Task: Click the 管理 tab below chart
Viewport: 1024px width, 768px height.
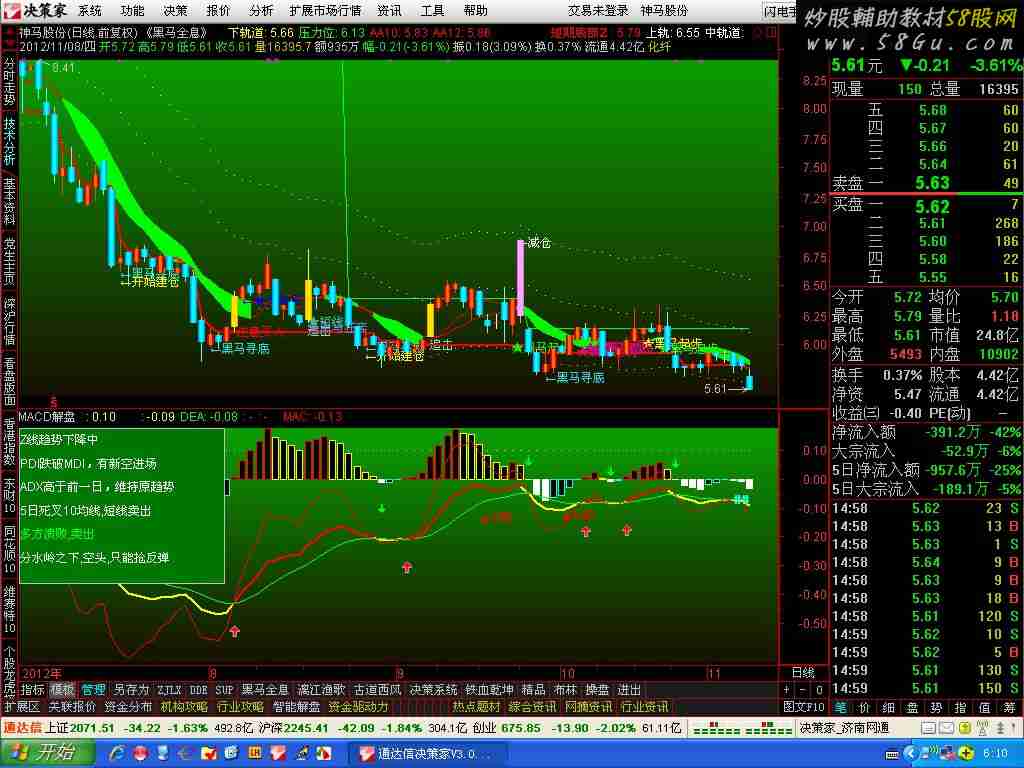Action: click(x=93, y=690)
